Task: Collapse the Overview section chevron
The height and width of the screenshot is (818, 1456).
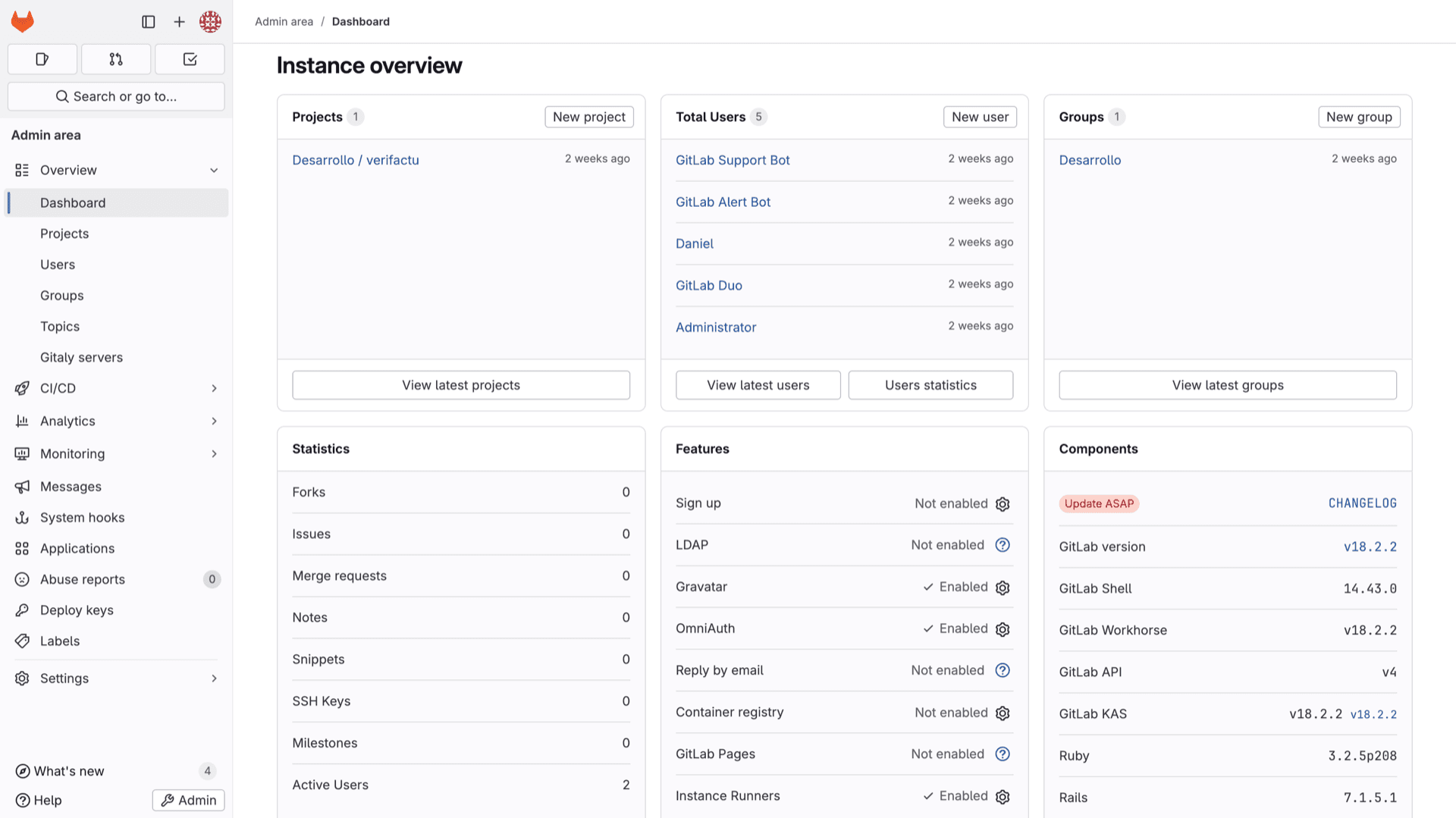Action: click(214, 171)
